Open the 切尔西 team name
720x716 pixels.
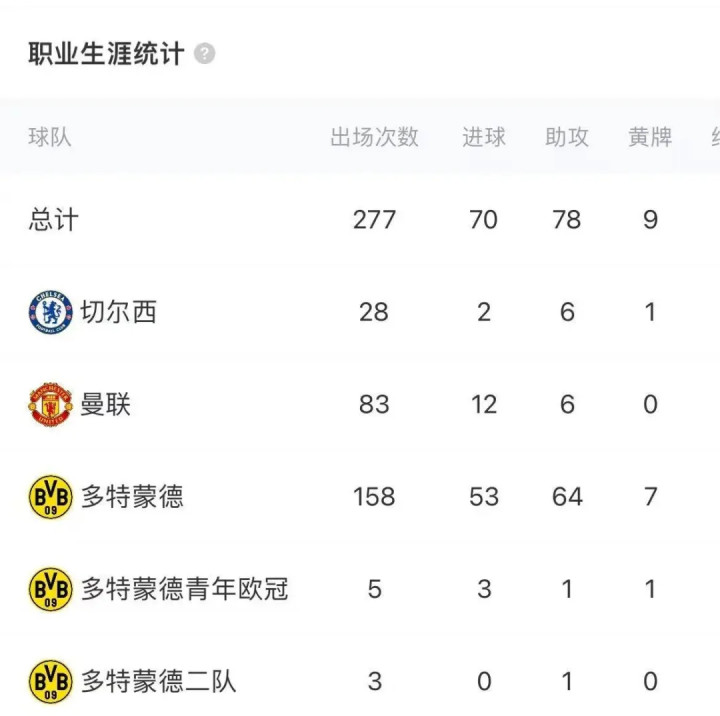[118, 312]
